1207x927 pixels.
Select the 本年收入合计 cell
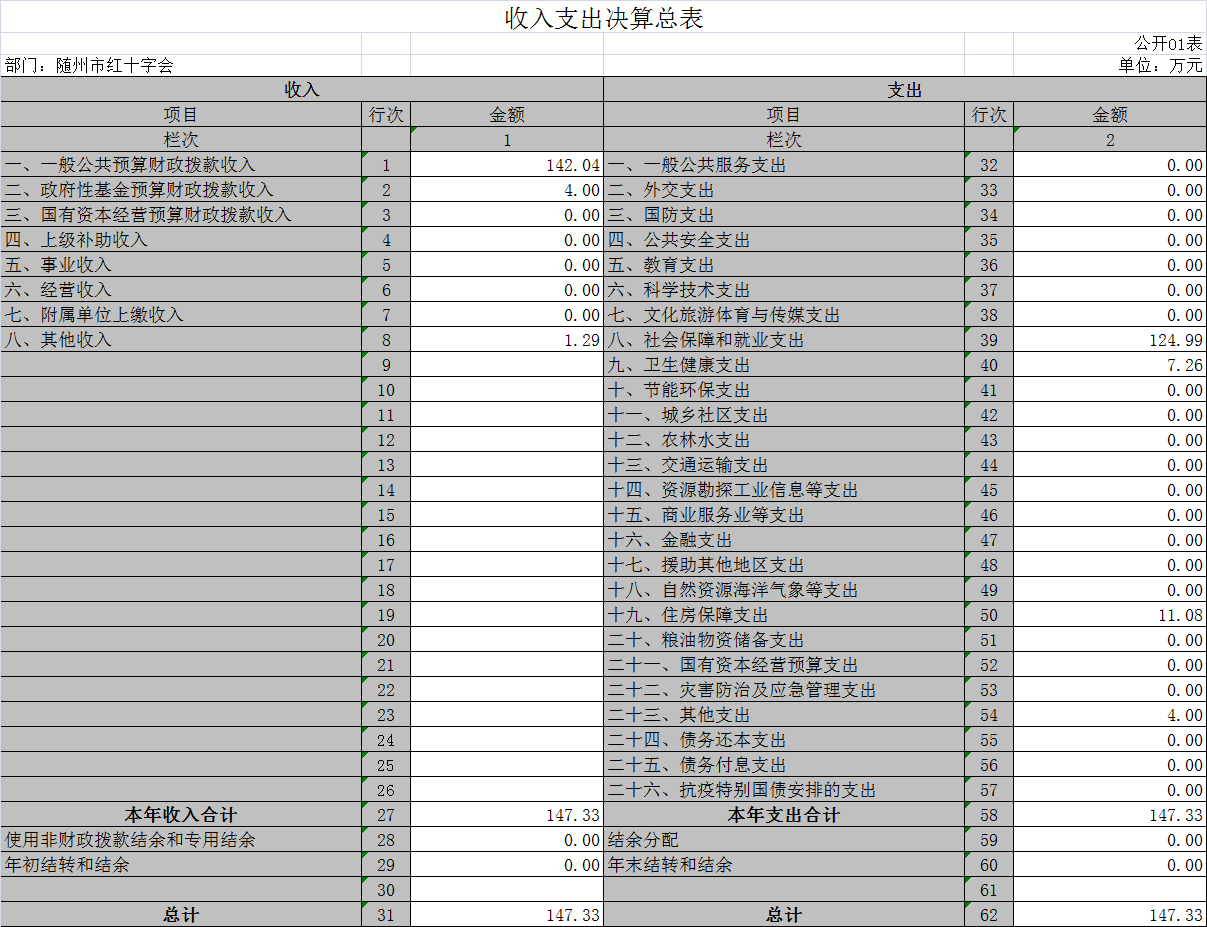[181, 815]
